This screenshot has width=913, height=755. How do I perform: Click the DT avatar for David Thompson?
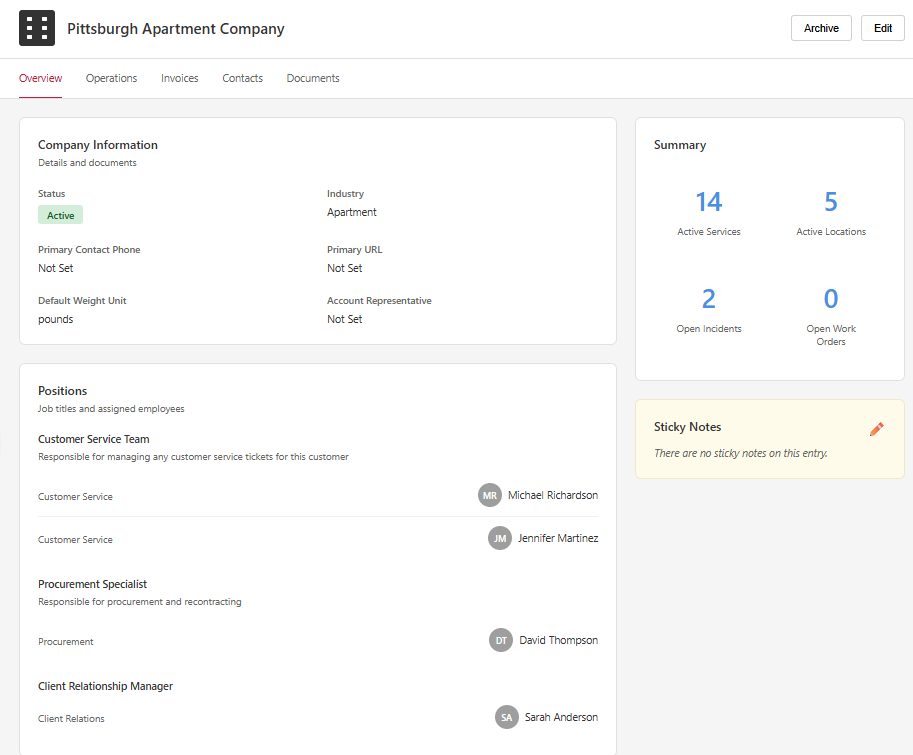501,640
